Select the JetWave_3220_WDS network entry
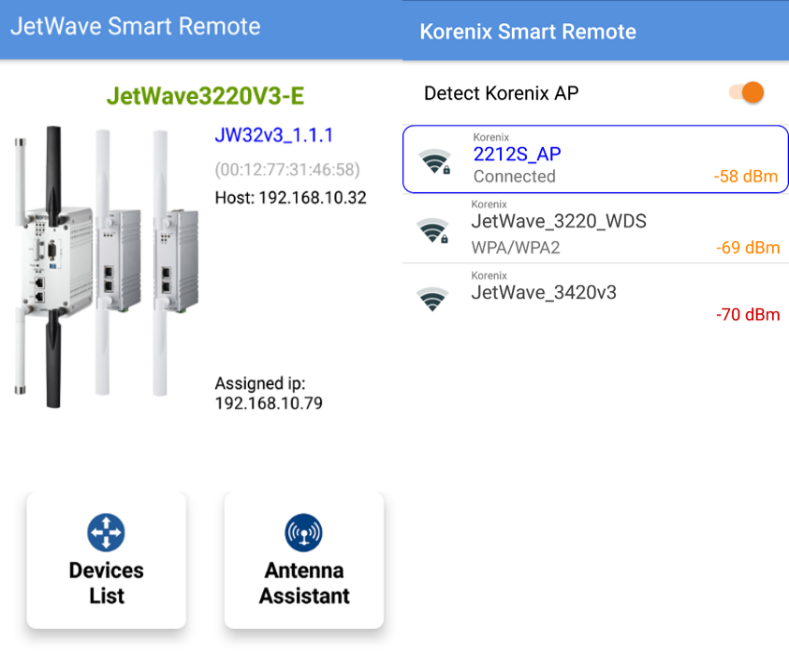Image resolution: width=789 pixels, height=656 pixels. [595, 228]
